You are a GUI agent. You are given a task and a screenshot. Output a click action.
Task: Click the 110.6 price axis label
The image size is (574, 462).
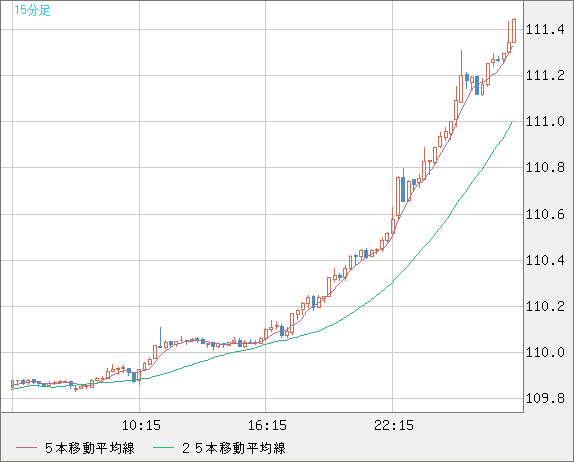pyautogui.click(x=545, y=214)
